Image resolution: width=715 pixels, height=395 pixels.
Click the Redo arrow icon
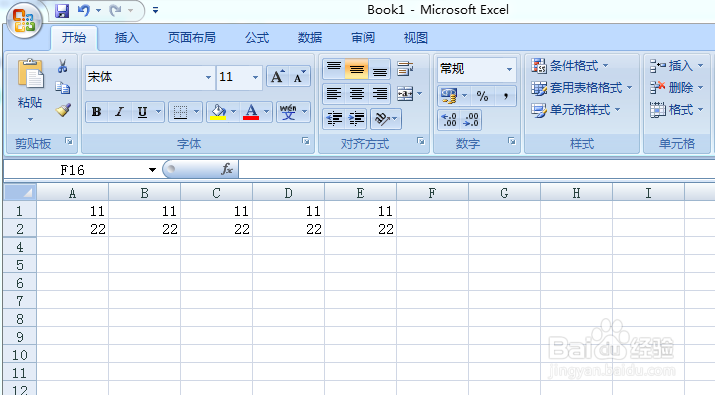[x=115, y=10]
